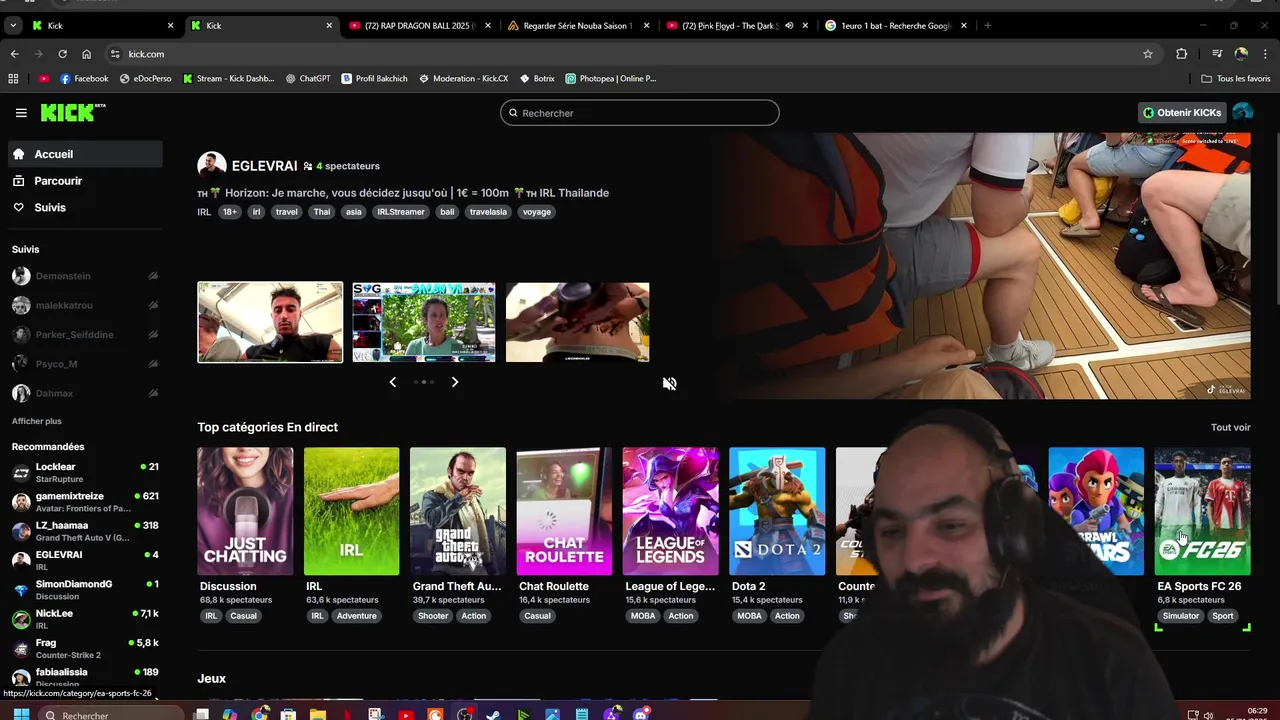Click EGLEVRAI's round profile picture
This screenshot has width=1280, height=720.
(211, 166)
